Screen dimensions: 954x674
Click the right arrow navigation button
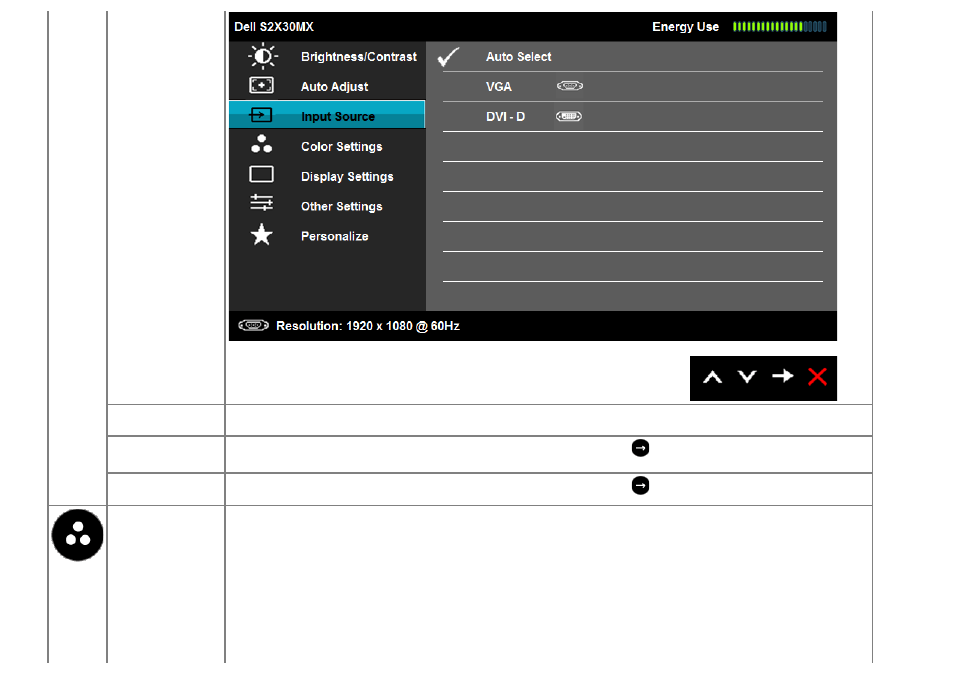pyautogui.click(x=782, y=377)
